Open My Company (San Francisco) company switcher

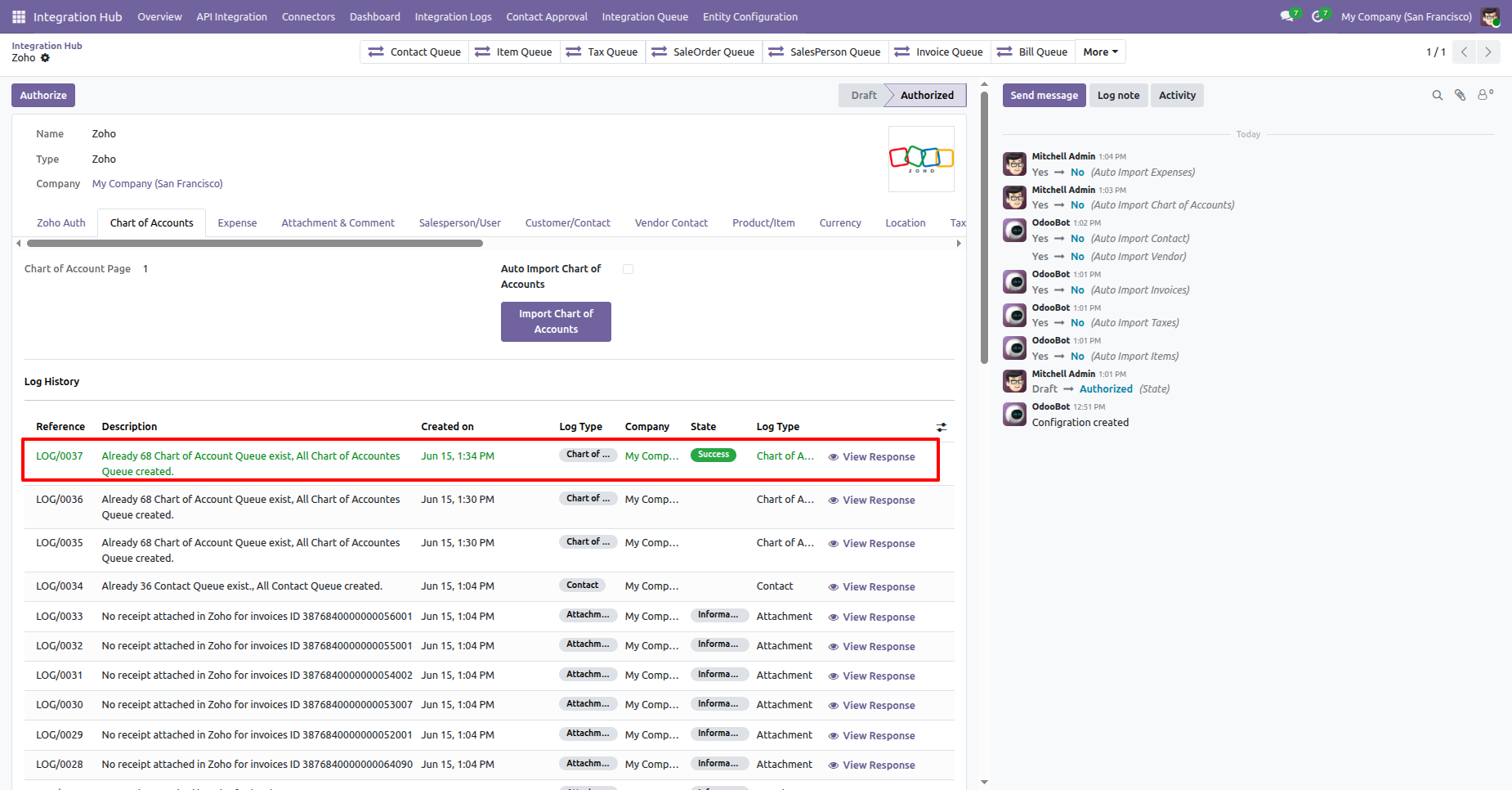pos(1406,16)
